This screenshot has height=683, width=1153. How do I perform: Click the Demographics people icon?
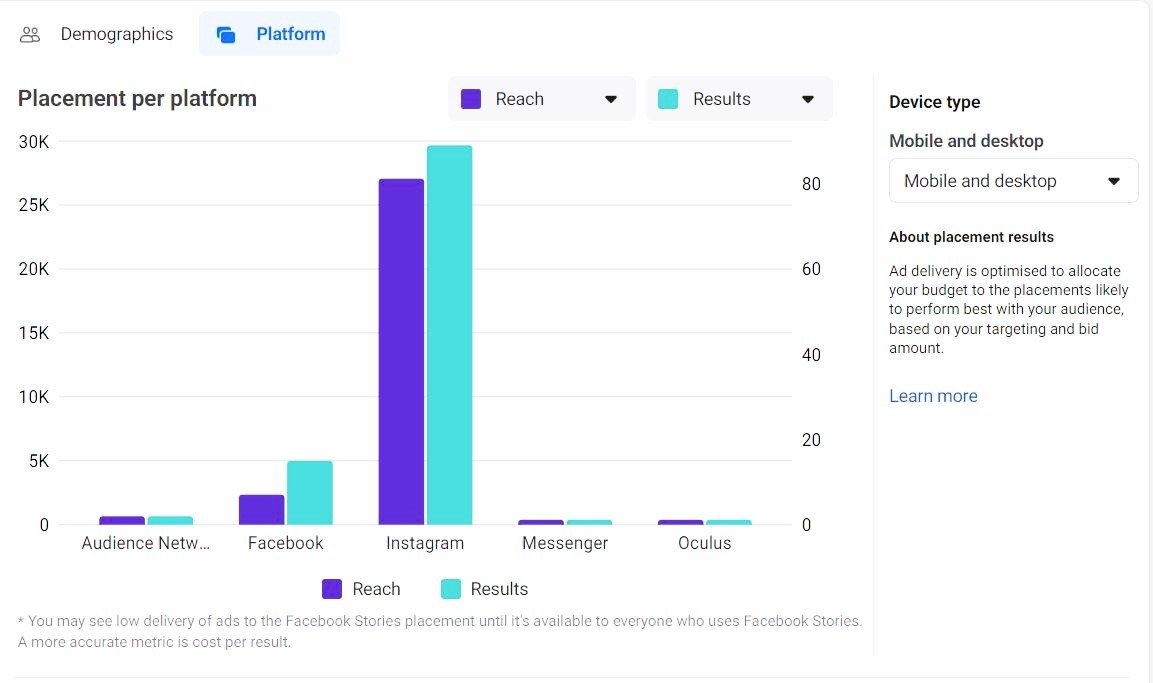[30, 35]
